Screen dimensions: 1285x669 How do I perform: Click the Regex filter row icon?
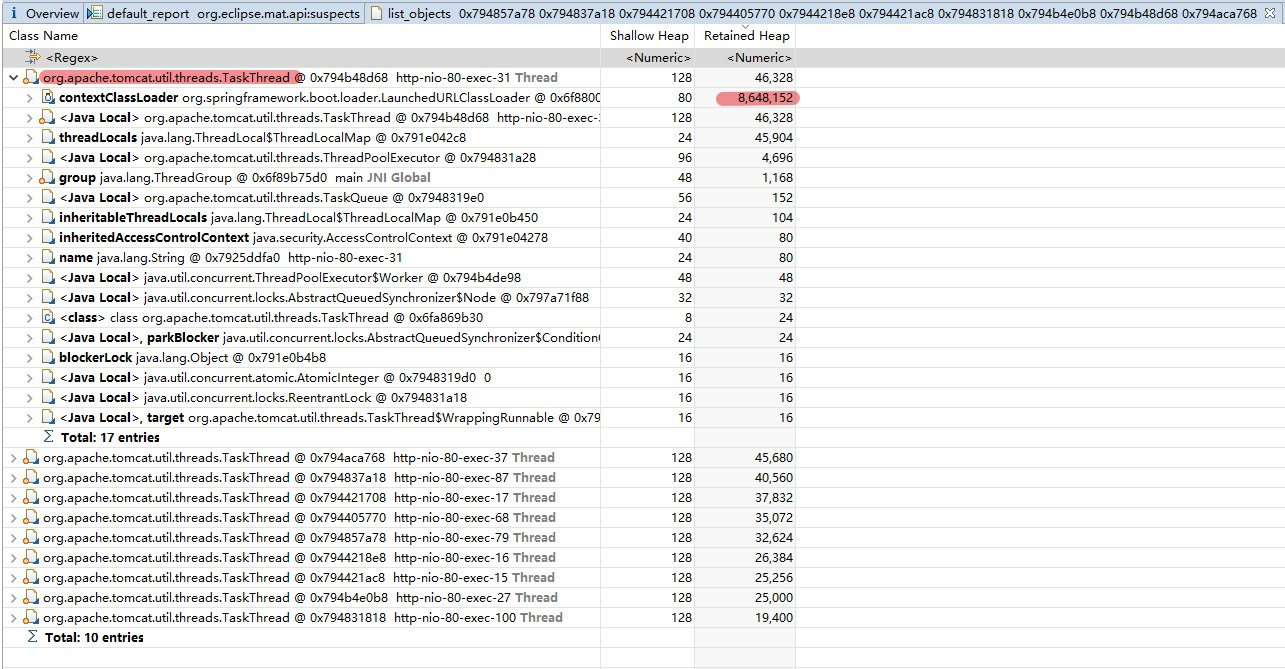pos(33,58)
